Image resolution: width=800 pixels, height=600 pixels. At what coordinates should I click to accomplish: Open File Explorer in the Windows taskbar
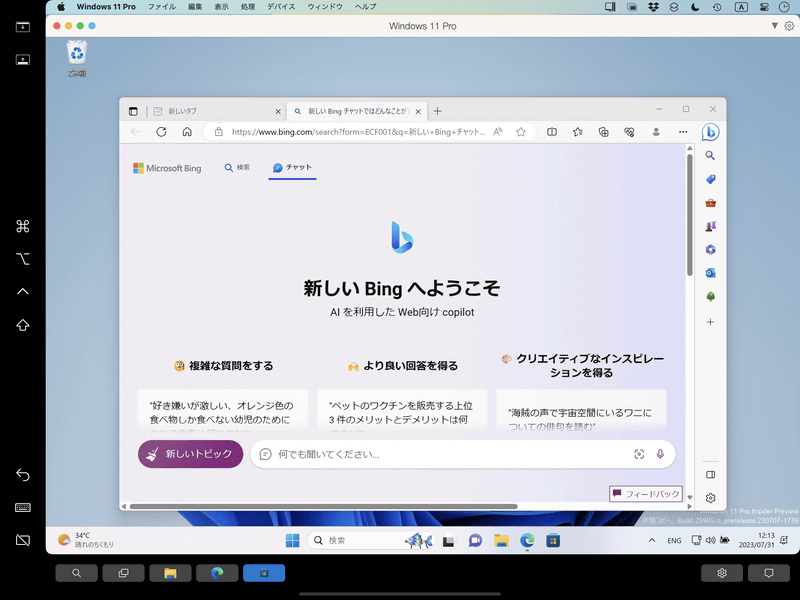click(x=502, y=541)
